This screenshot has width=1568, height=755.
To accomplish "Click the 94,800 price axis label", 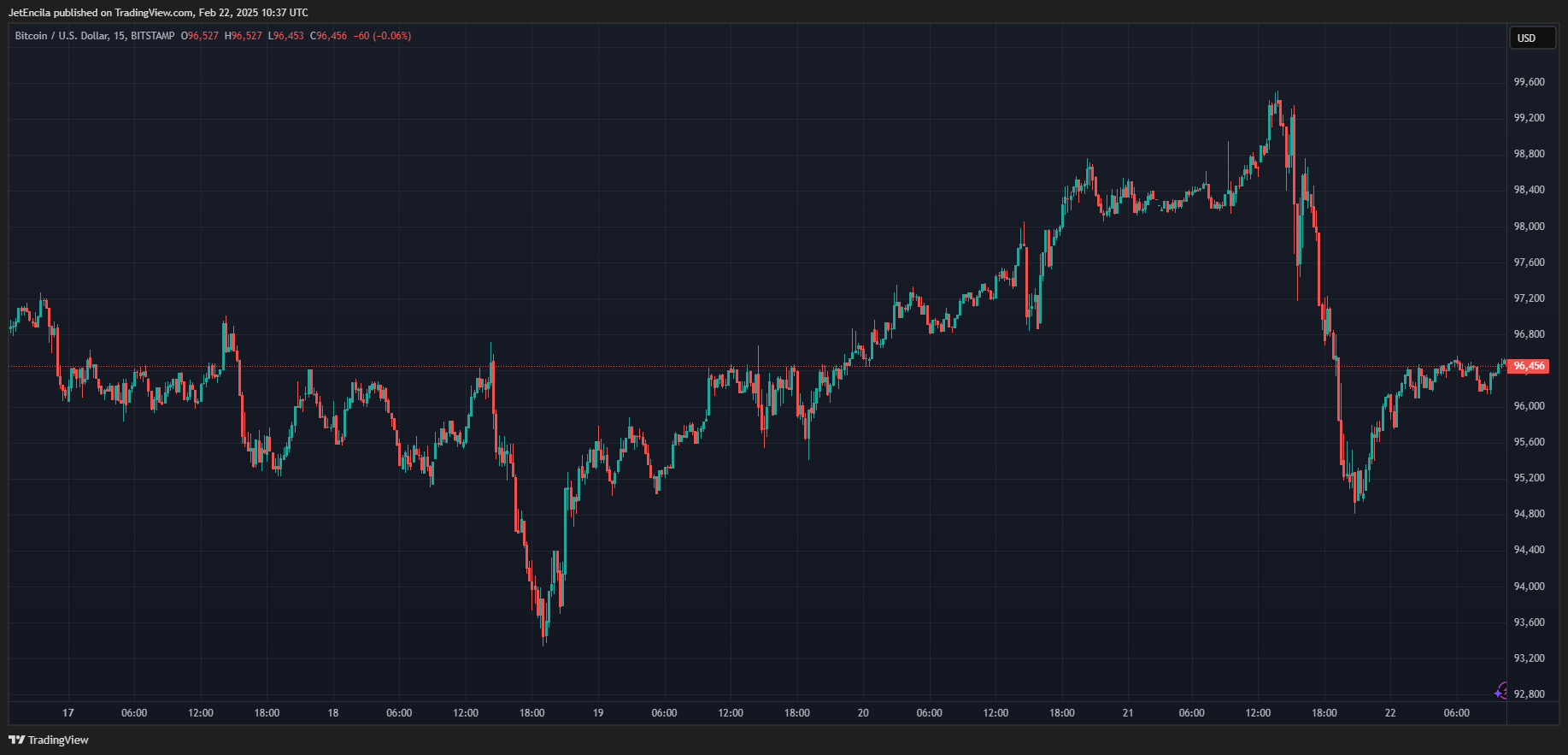I will 1529,514.
